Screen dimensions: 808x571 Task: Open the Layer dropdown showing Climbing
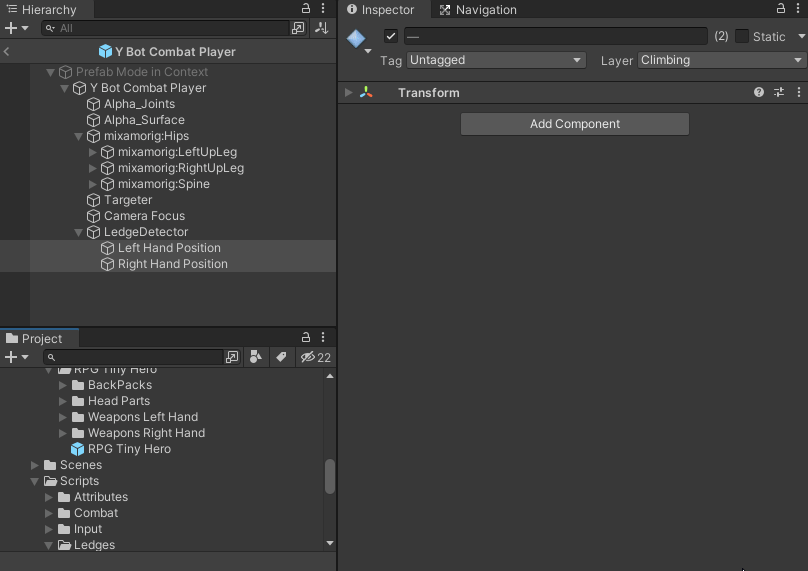tap(721, 60)
